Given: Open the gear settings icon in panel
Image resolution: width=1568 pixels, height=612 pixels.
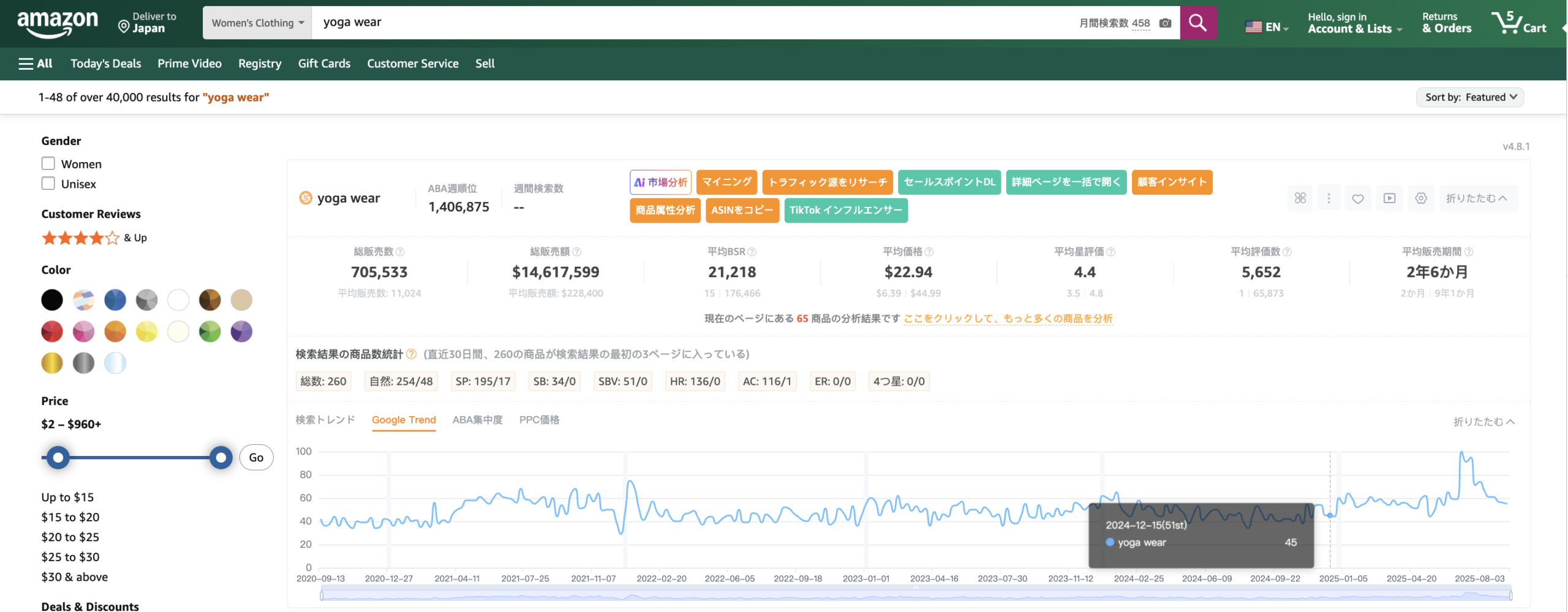Looking at the screenshot, I should click(x=1421, y=198).
